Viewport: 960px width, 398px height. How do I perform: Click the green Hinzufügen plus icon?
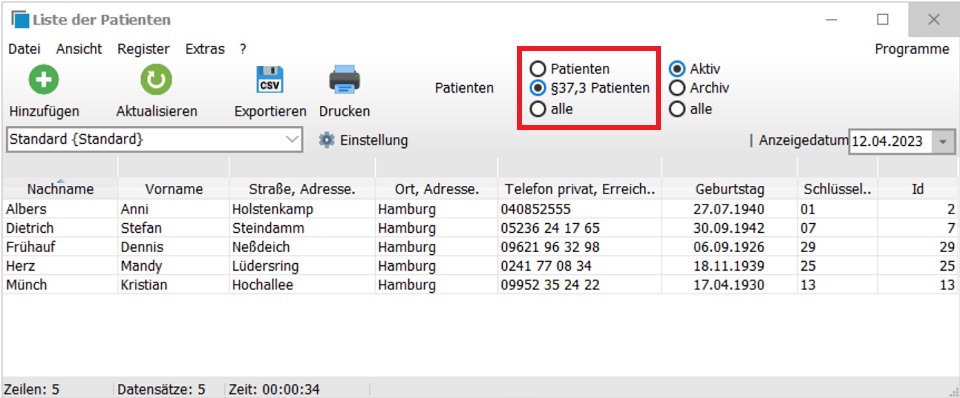(43, 80)
